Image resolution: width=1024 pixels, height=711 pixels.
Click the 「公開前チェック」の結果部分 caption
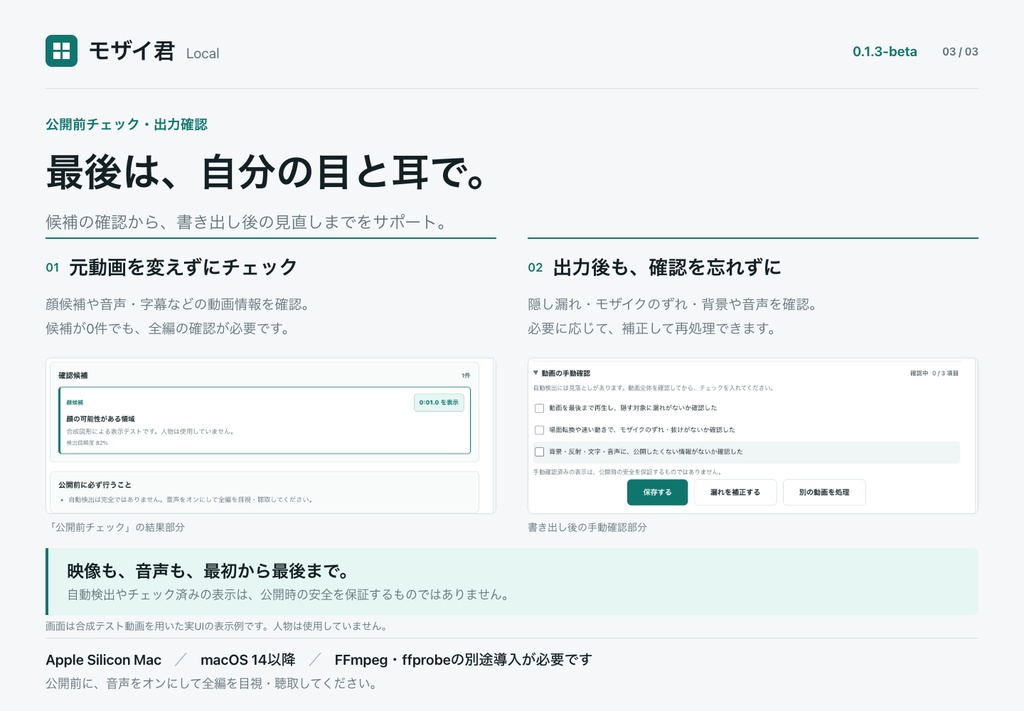tap(115, 527)
